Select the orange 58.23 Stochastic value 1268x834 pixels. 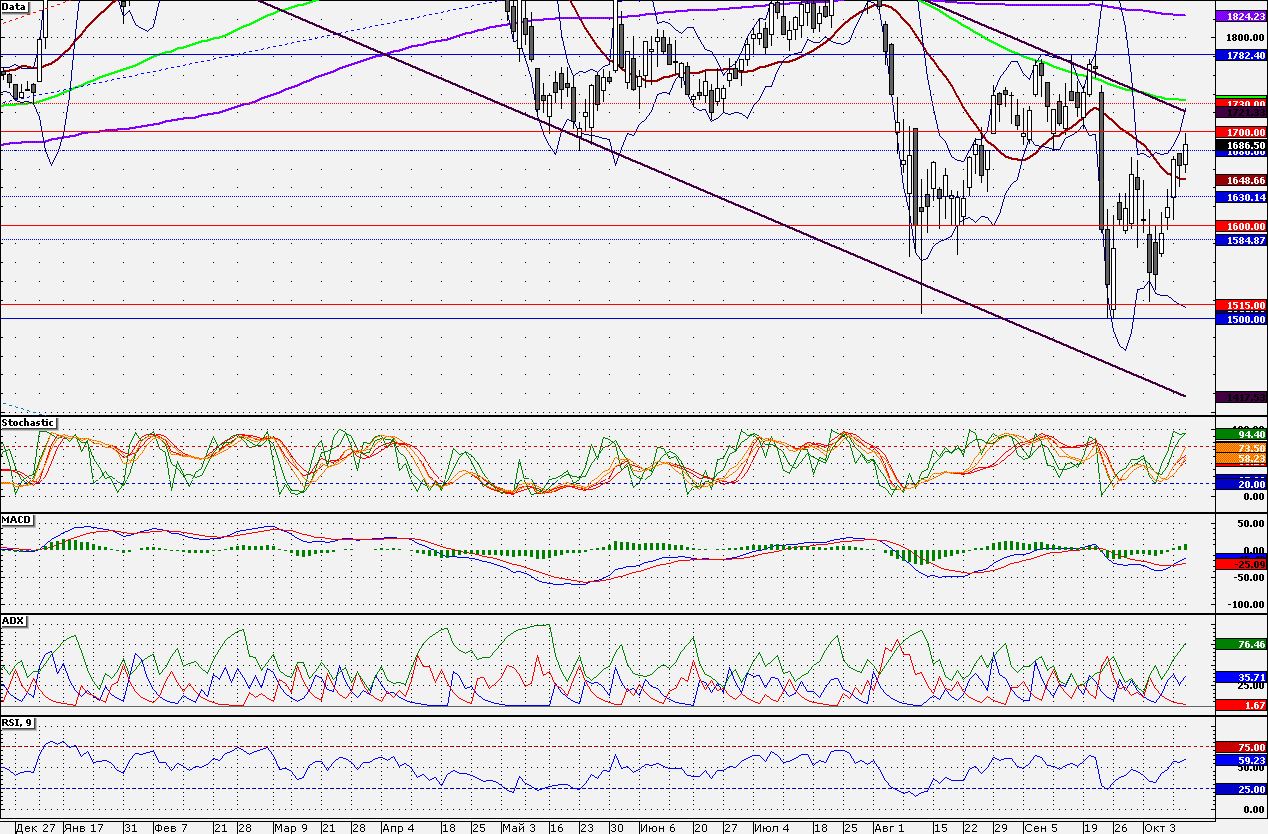(1240, 458)
